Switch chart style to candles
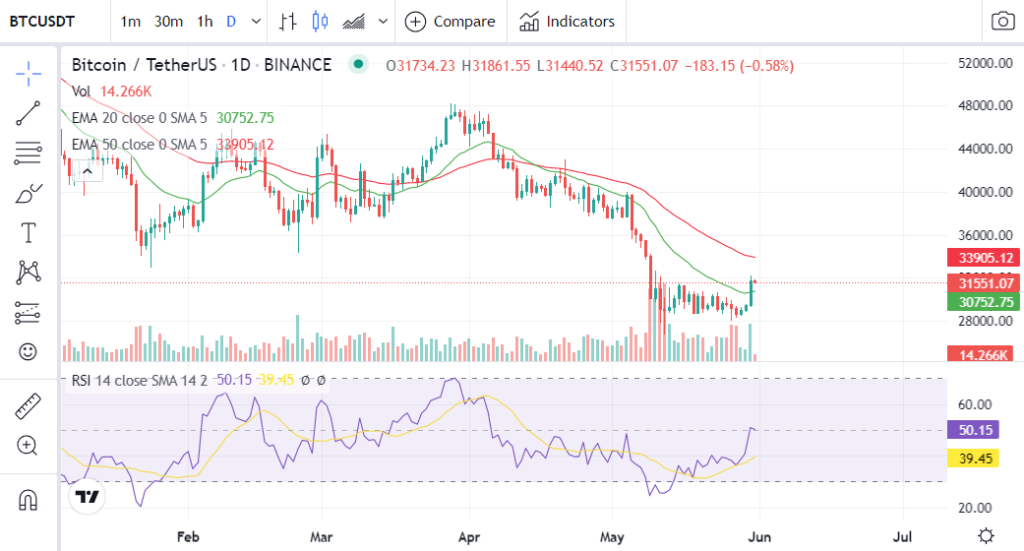 click(x=320, y=22)
